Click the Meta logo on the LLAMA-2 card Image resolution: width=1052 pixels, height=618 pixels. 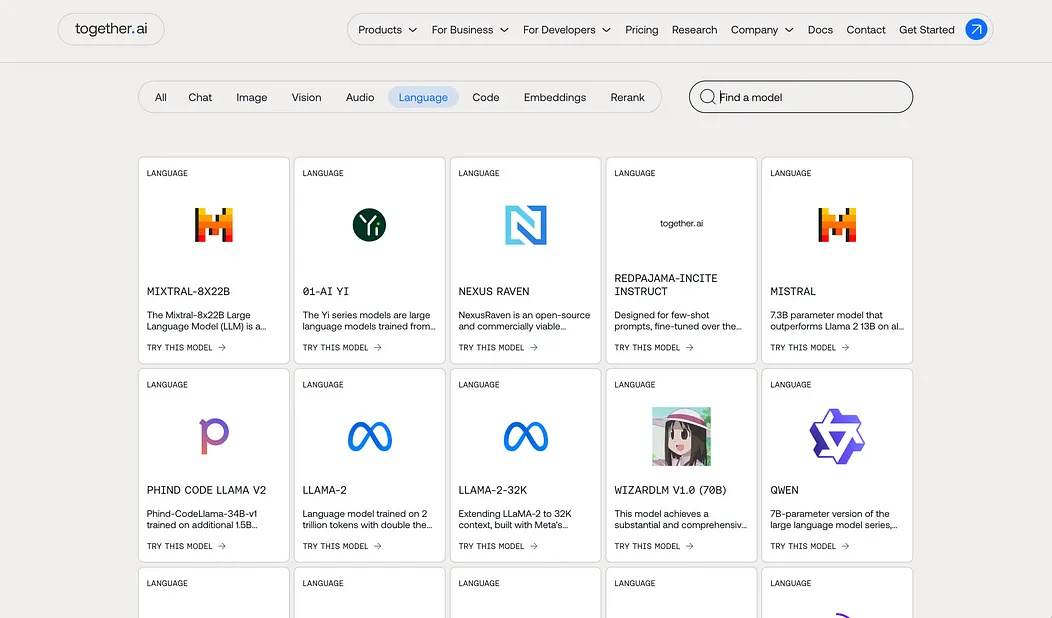click(370, 437)
